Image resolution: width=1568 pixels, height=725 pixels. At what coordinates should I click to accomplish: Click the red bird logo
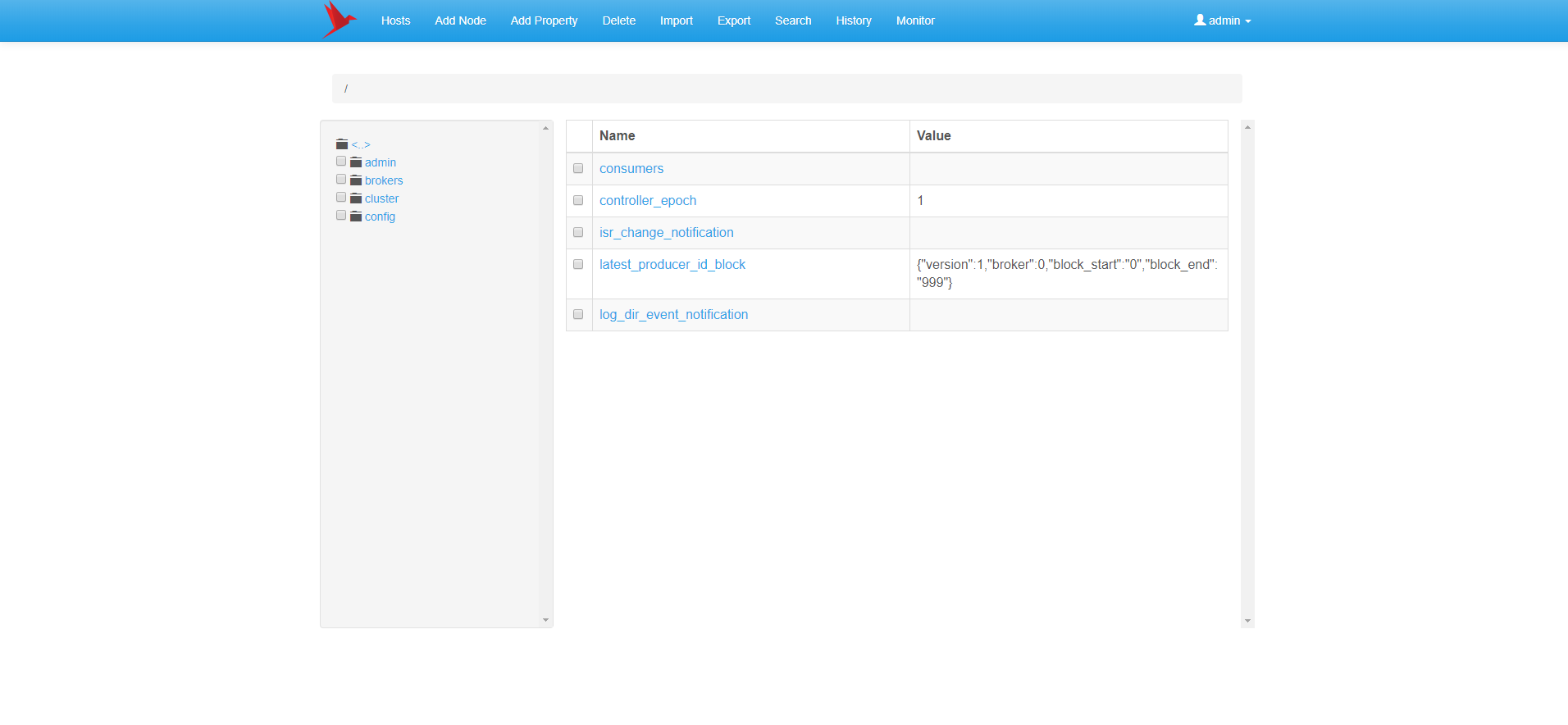[339, 20]
